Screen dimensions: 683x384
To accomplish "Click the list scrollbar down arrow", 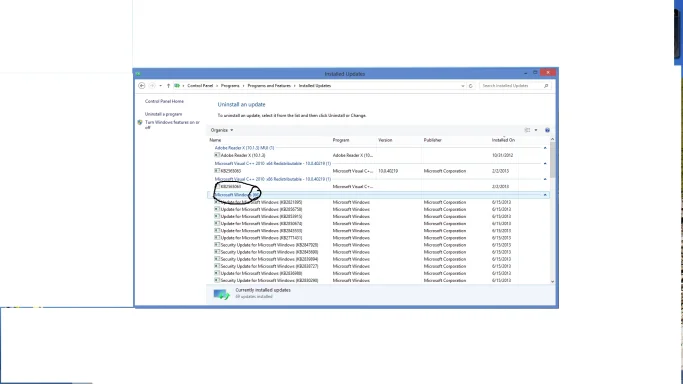I will [x=552, y=282].
